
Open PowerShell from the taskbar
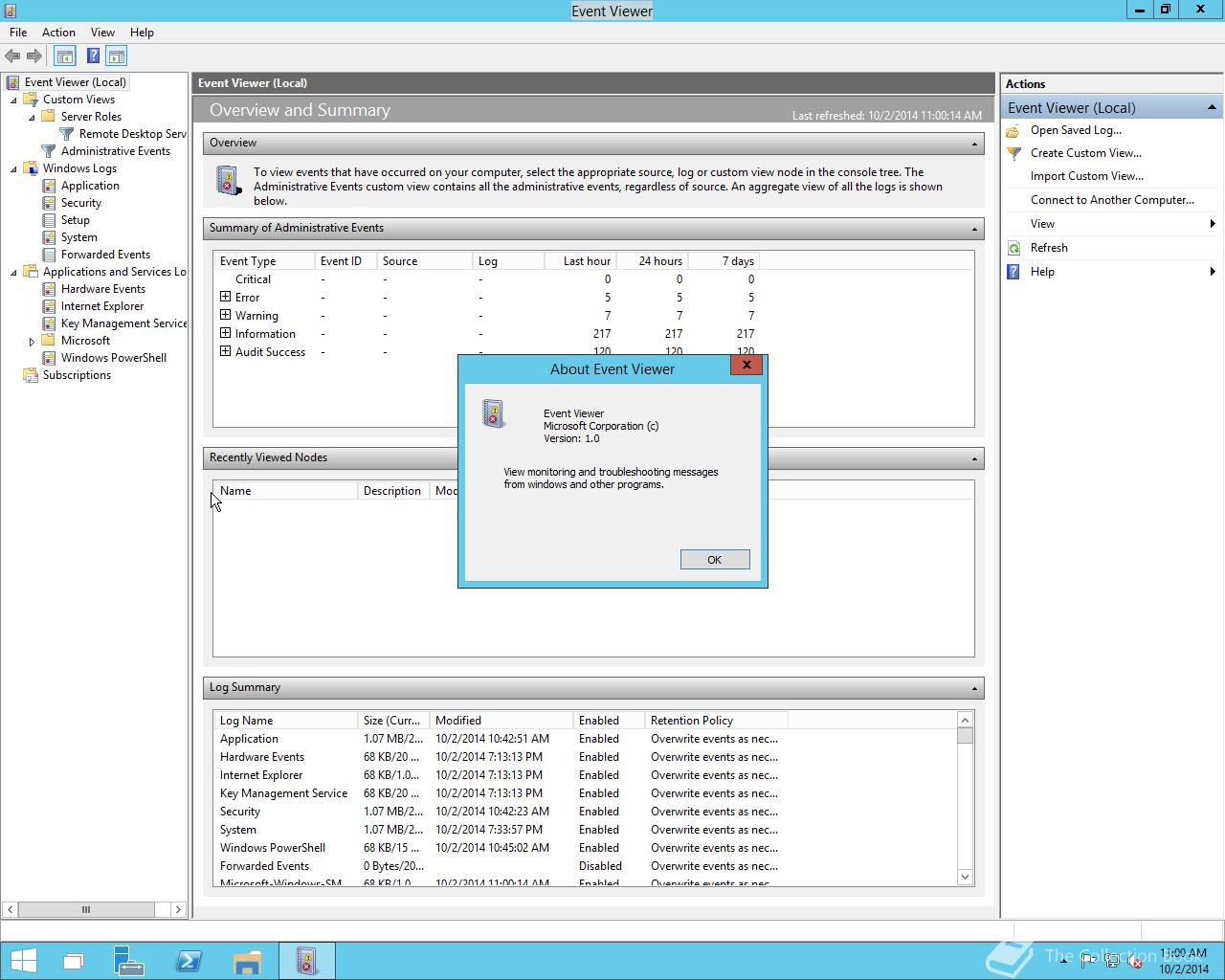[x=189, y=961]
